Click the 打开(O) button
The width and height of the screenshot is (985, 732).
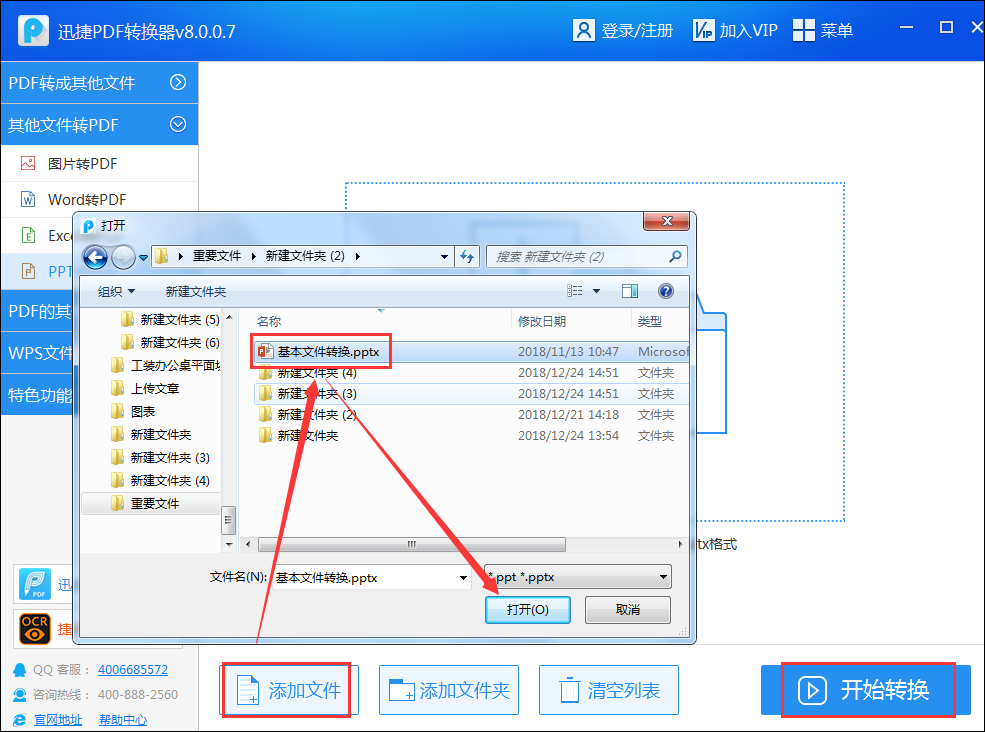point(528,610)
